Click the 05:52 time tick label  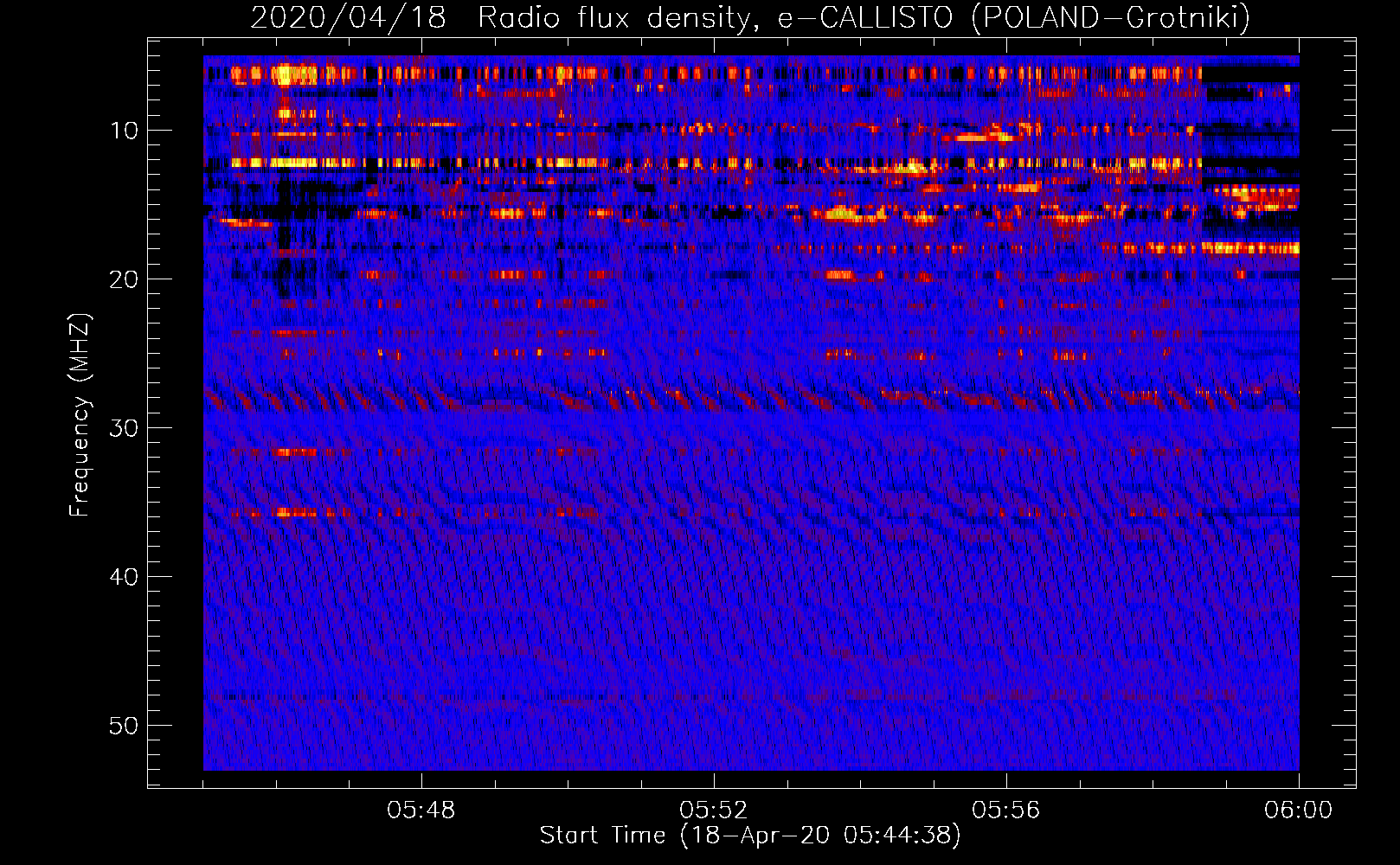pos(714,811)
